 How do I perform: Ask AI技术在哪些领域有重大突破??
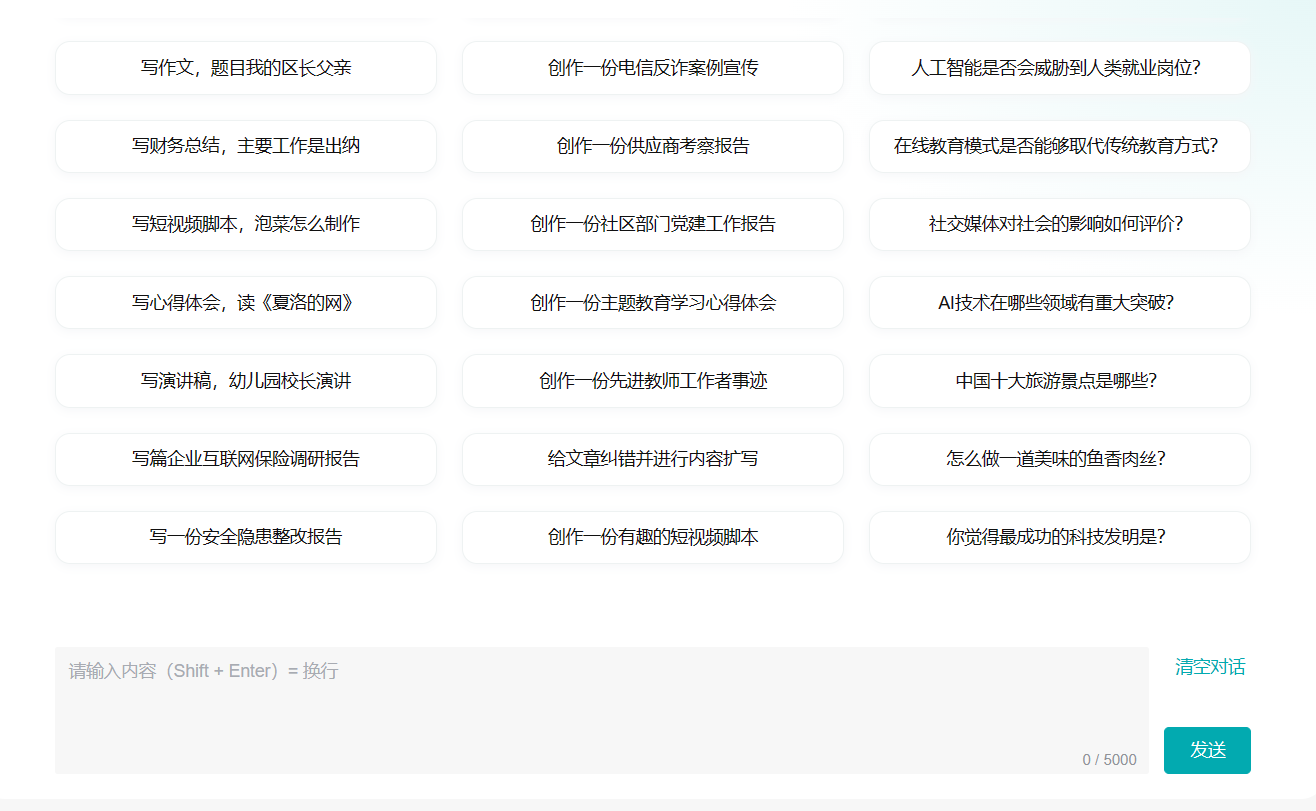click(1059, 302)
